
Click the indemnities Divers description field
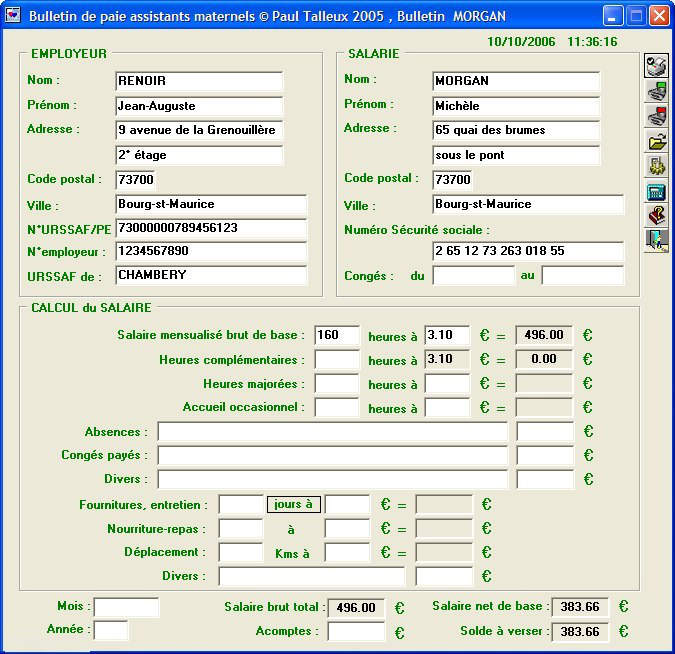click(312, 577)
